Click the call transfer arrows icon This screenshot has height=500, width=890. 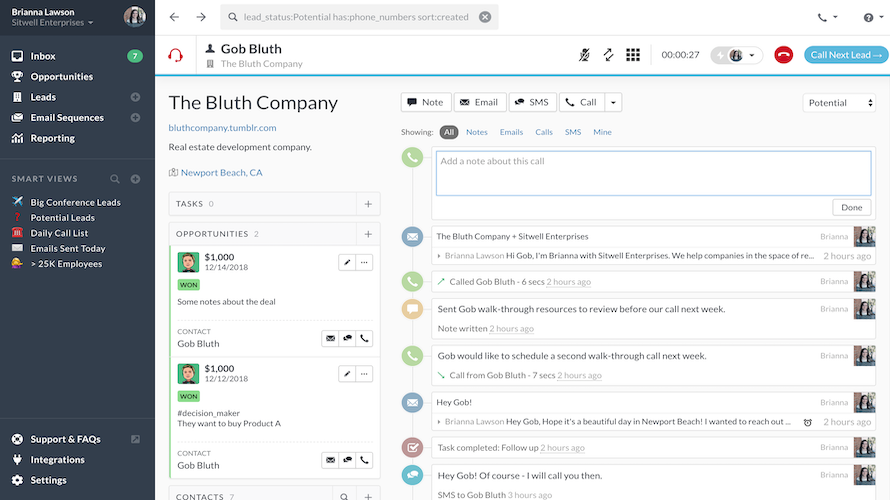pos(608,55)
